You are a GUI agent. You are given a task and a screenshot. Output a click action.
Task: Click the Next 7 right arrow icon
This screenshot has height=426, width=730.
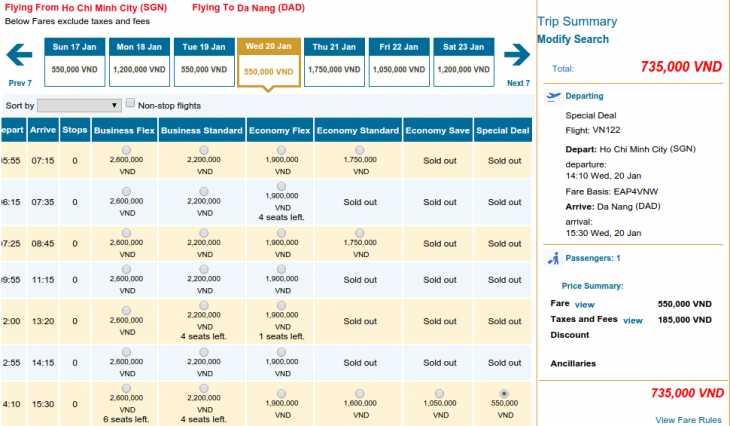click(516, 55)
